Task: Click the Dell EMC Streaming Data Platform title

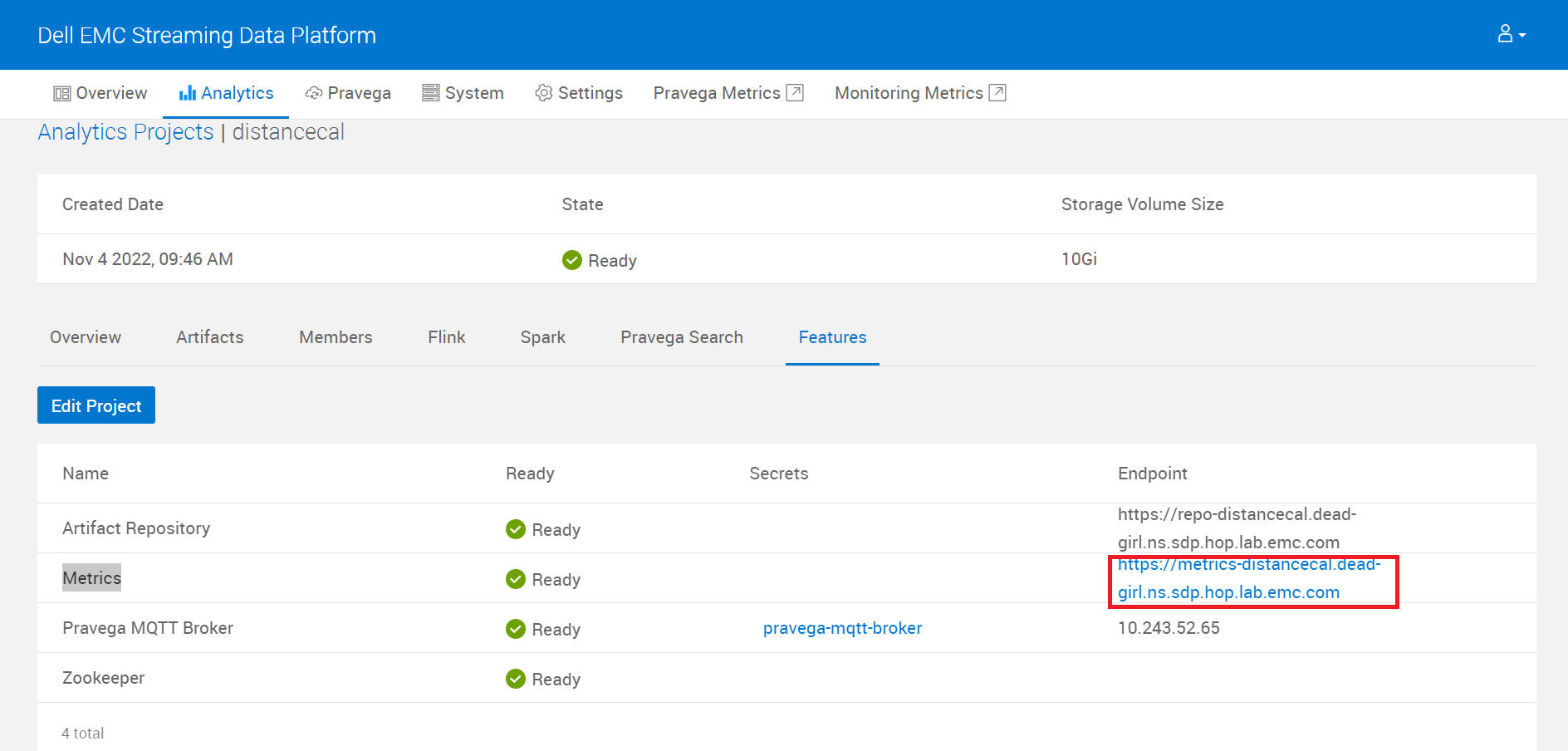Action: 207,35
